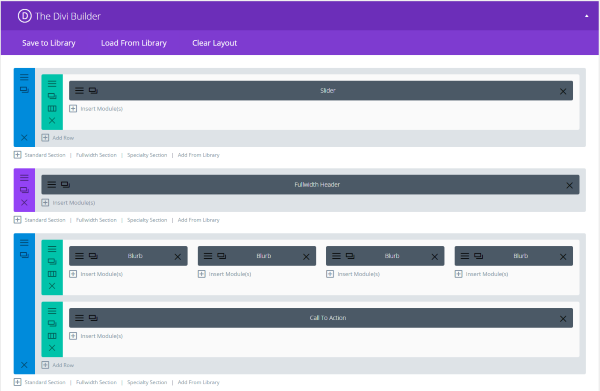
Task: Insert Module(s) below the fourth Blurb
Action: click(481, 274)
